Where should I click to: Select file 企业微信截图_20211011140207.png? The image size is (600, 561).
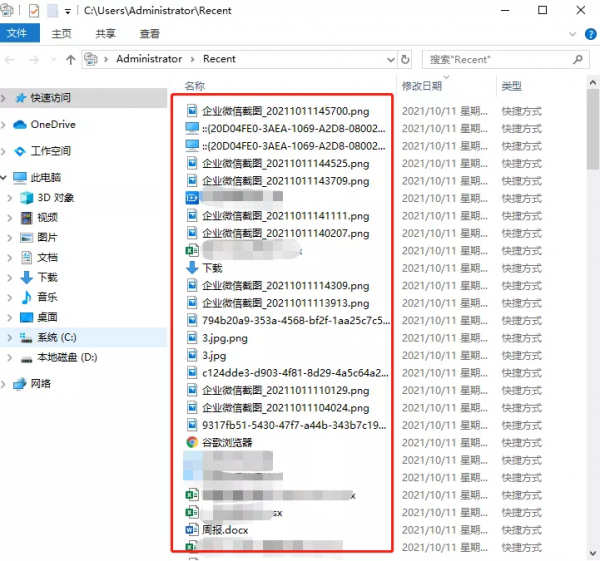pos(285,233)
